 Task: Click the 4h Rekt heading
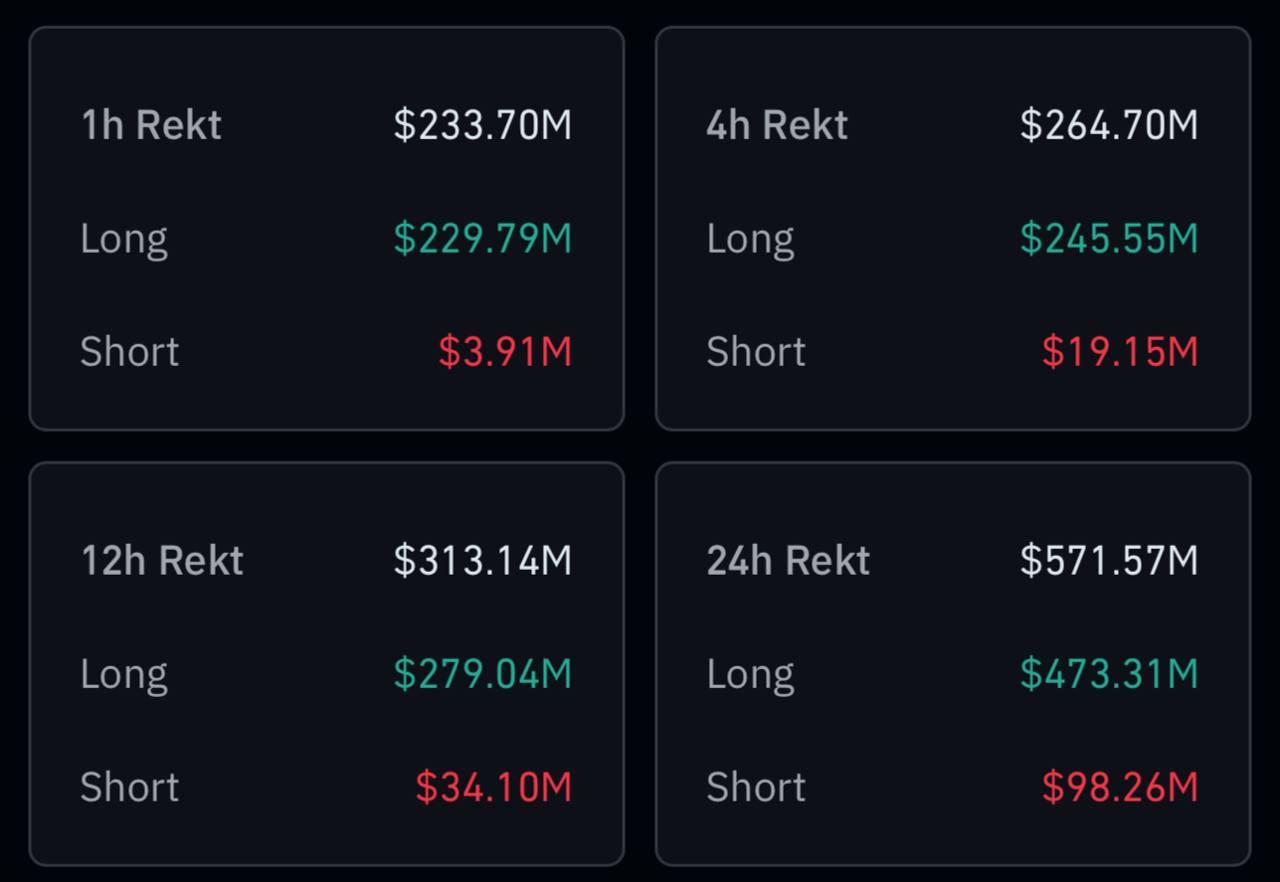click(777, 125)
